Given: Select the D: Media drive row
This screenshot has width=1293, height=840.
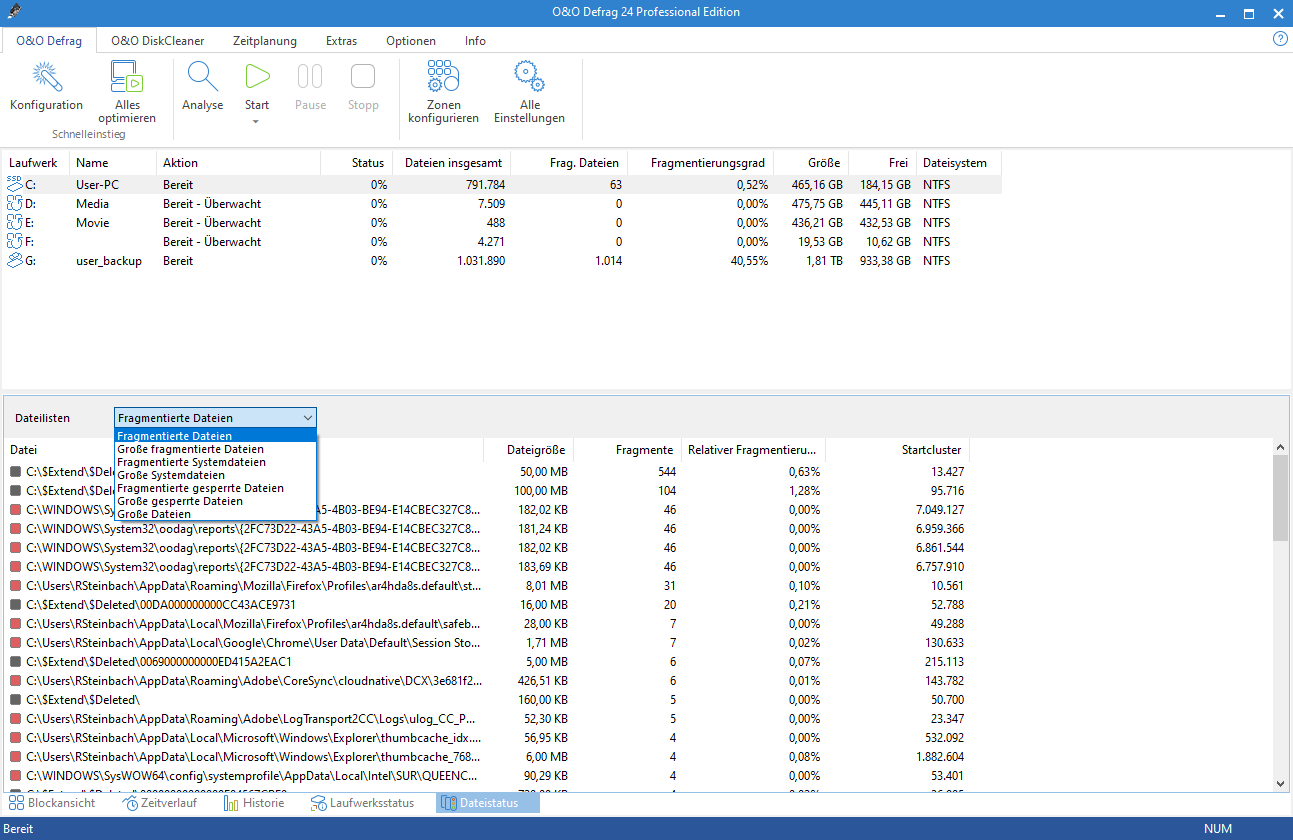Looking at the screenshot, I should tap(92, 204).
